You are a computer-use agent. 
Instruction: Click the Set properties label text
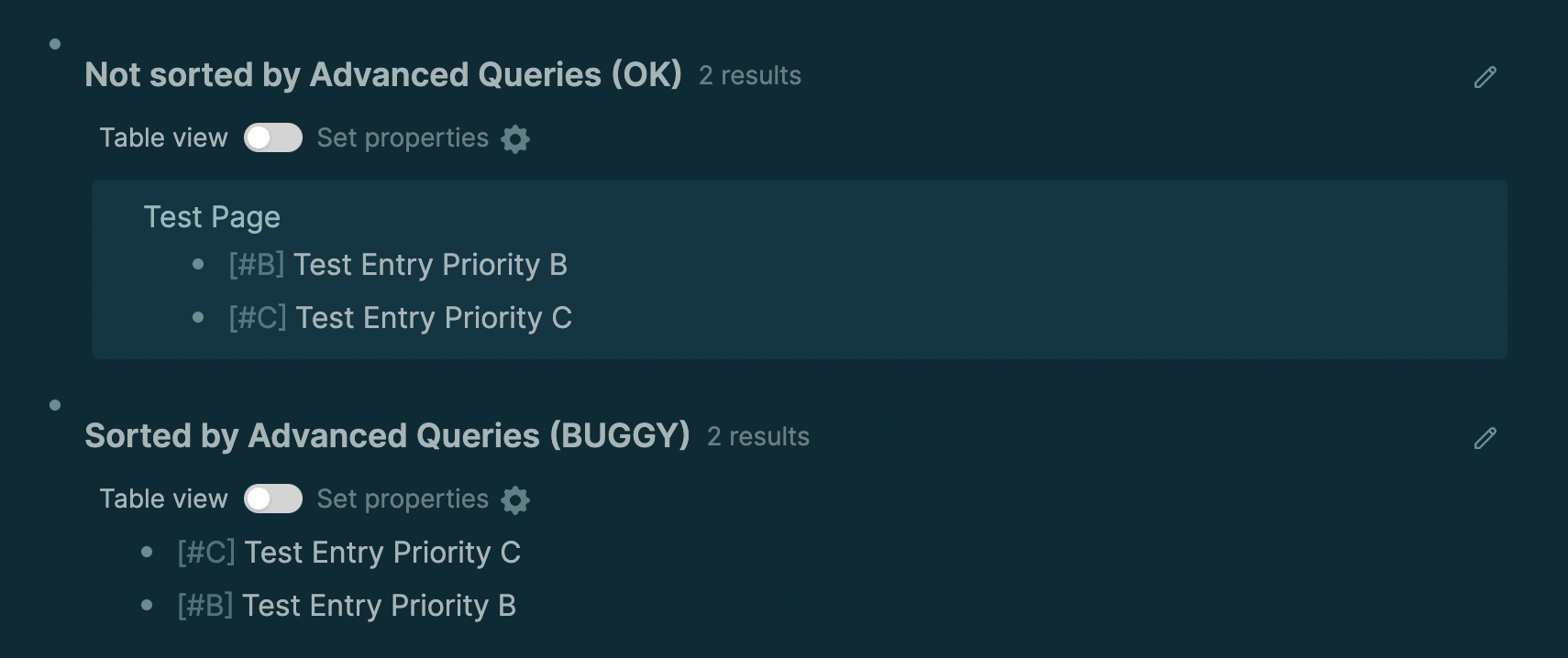pos(402,137)
